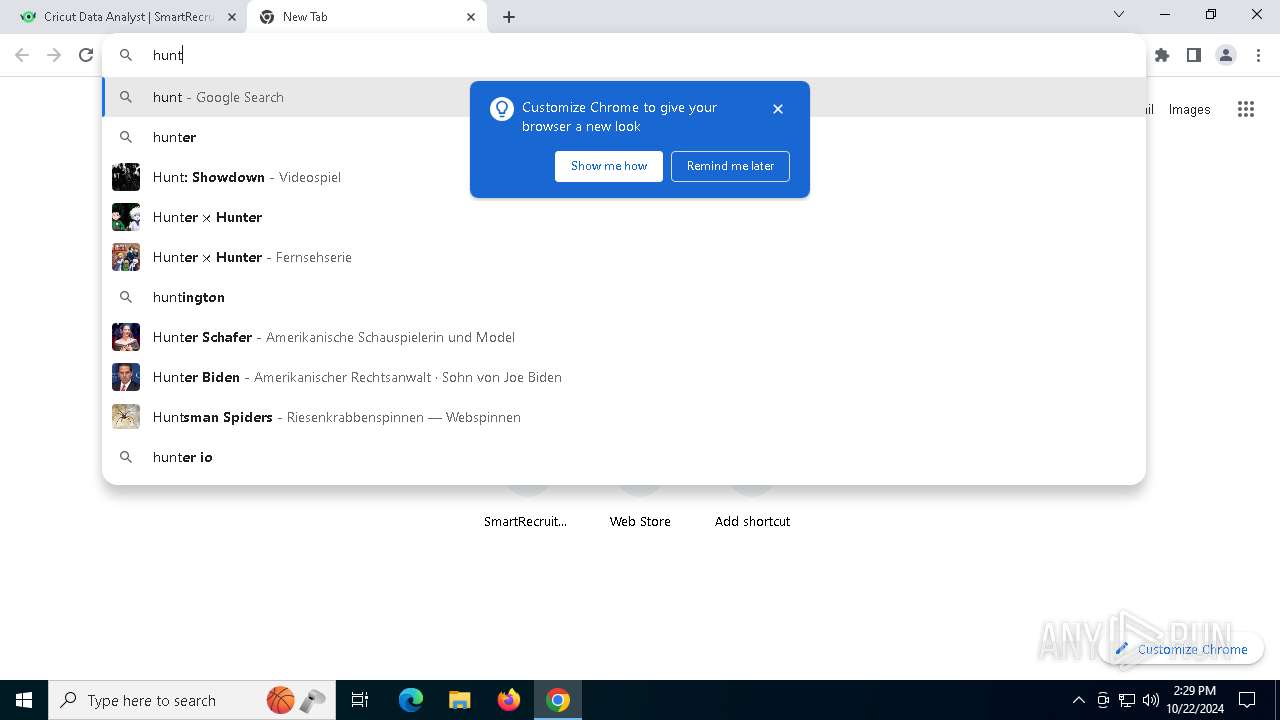Open the network status tray icon
This screenshot has height=720, width=1280.
[x=1127, y=700]
